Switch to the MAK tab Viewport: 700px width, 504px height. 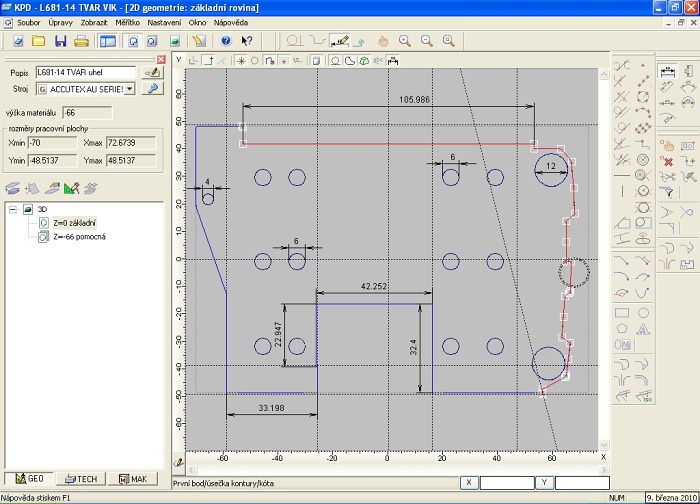point(133,479)
